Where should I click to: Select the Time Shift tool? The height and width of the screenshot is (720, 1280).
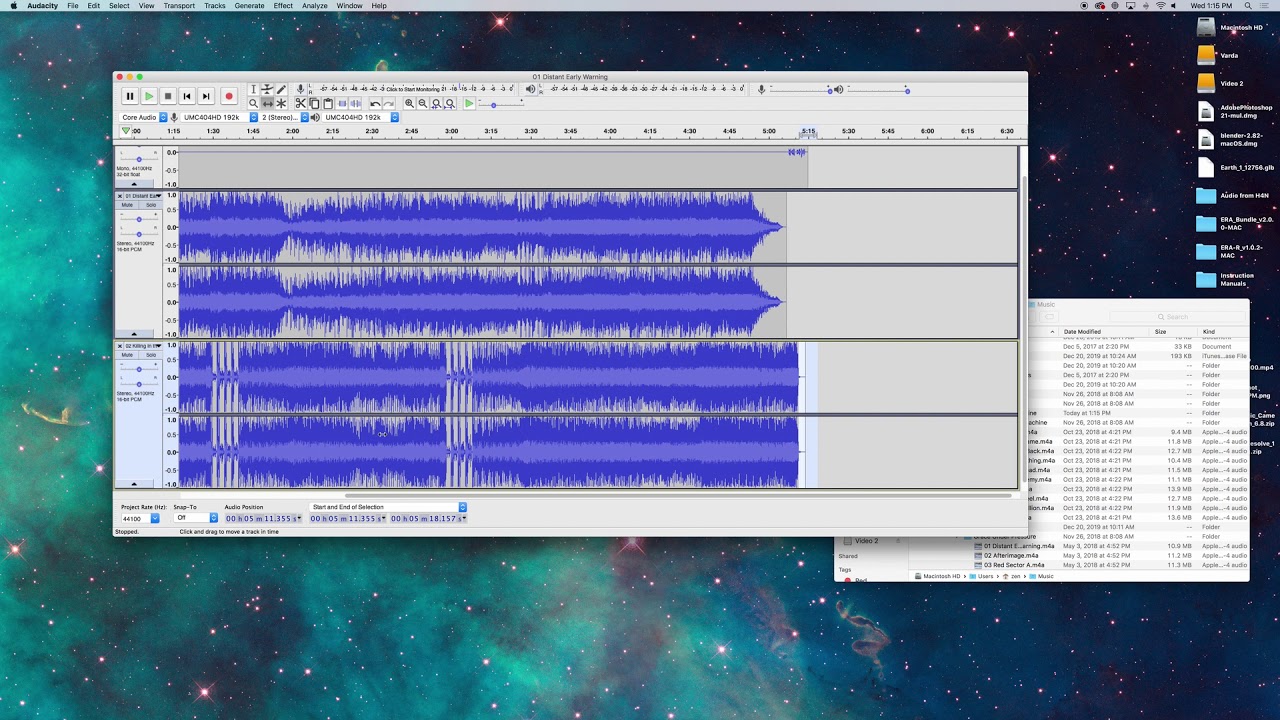[x=267, y=103]
